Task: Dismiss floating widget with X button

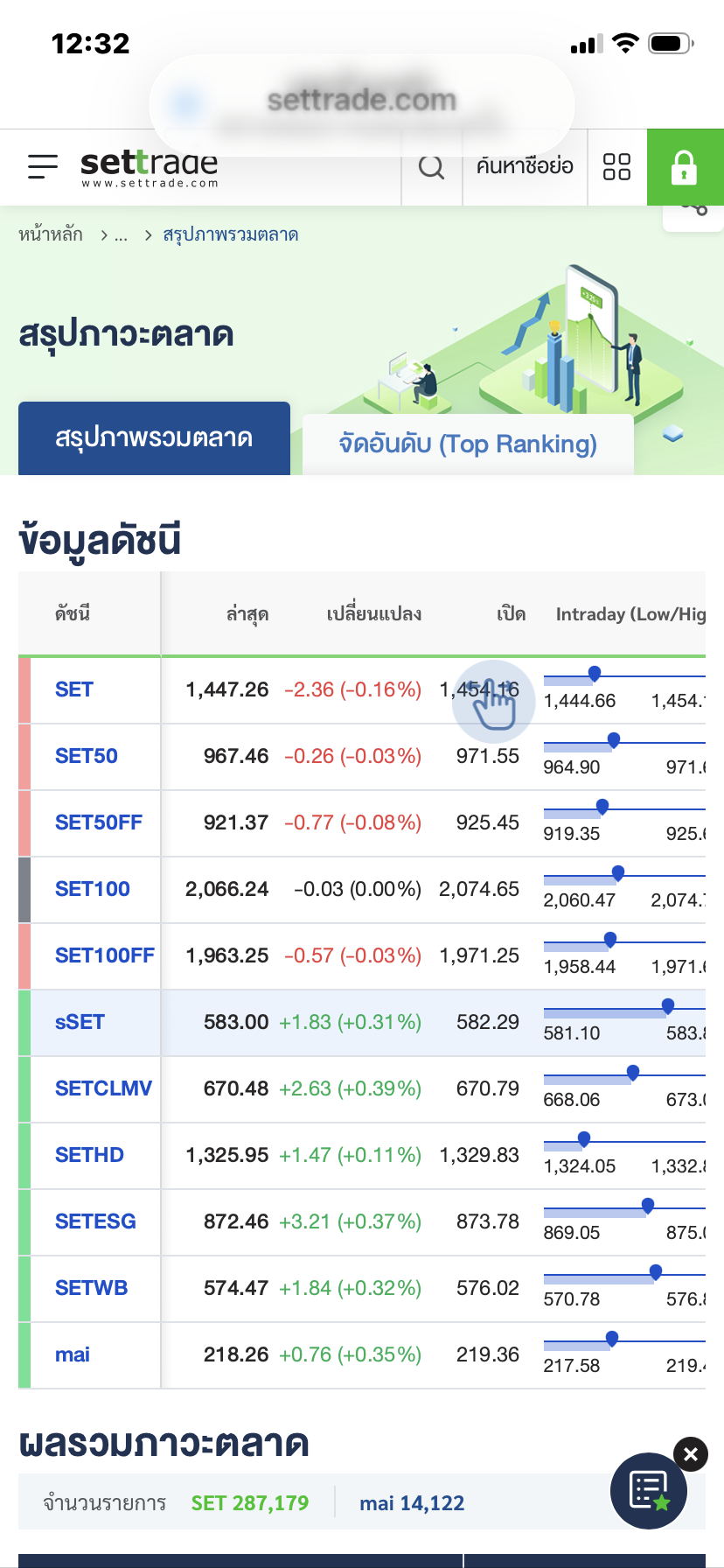Action: tap(691, 1454)
